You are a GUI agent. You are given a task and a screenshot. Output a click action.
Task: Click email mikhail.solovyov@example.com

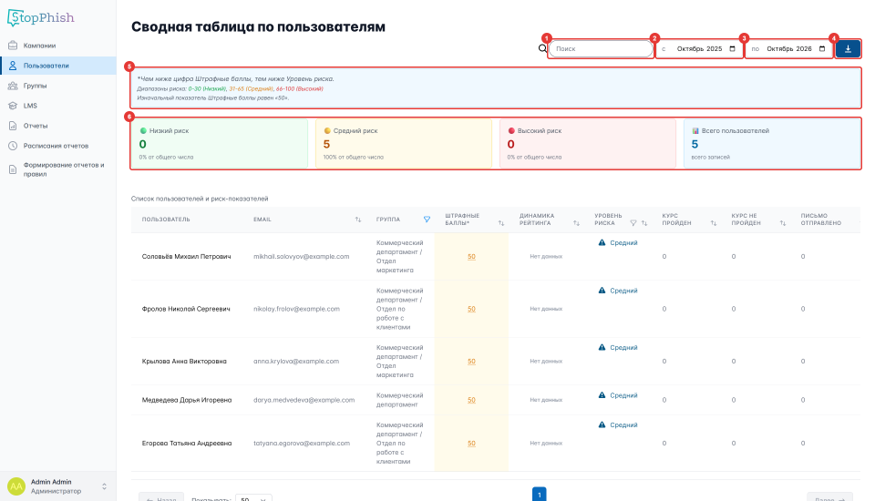(301, 257)
